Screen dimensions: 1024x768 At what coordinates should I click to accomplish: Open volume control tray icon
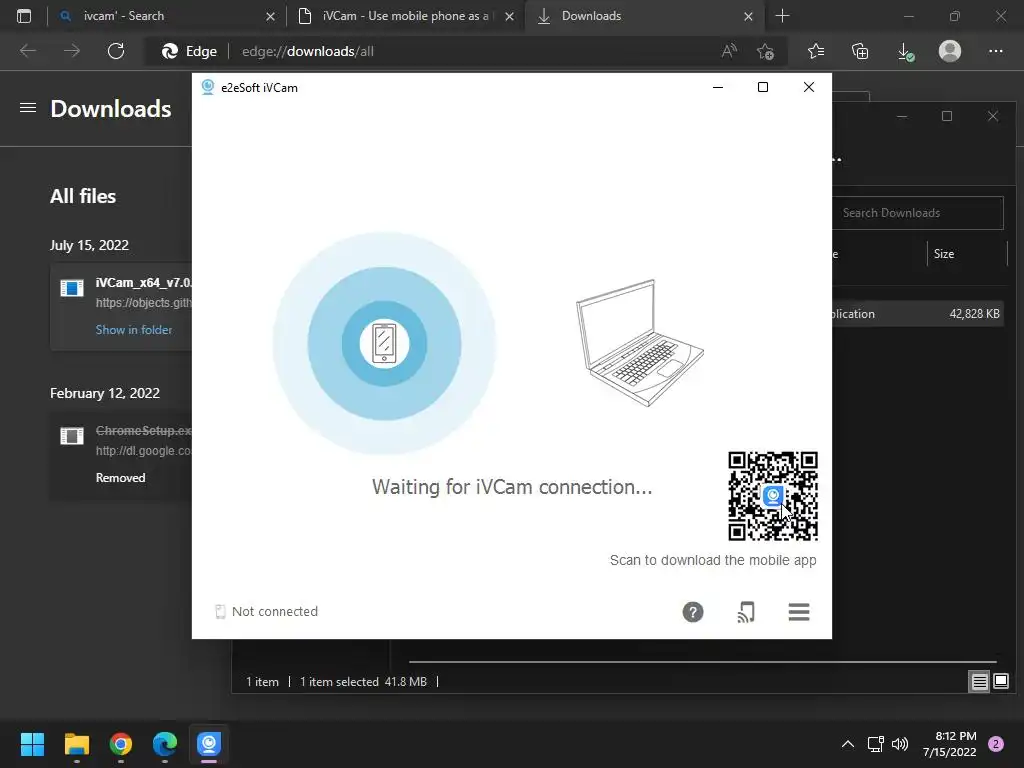click(x=900, y=744)
